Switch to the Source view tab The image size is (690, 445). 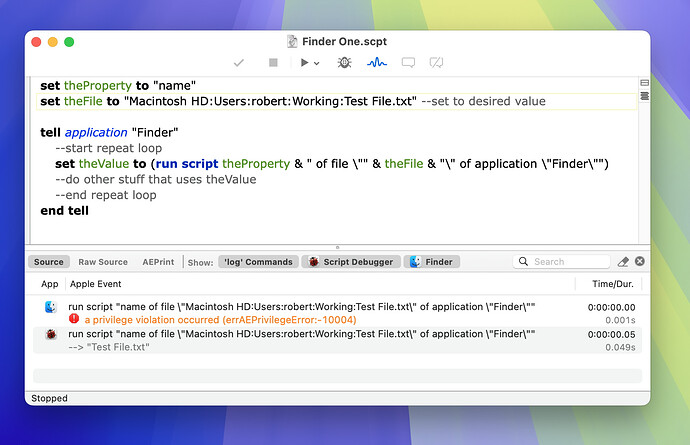point(49,262)
